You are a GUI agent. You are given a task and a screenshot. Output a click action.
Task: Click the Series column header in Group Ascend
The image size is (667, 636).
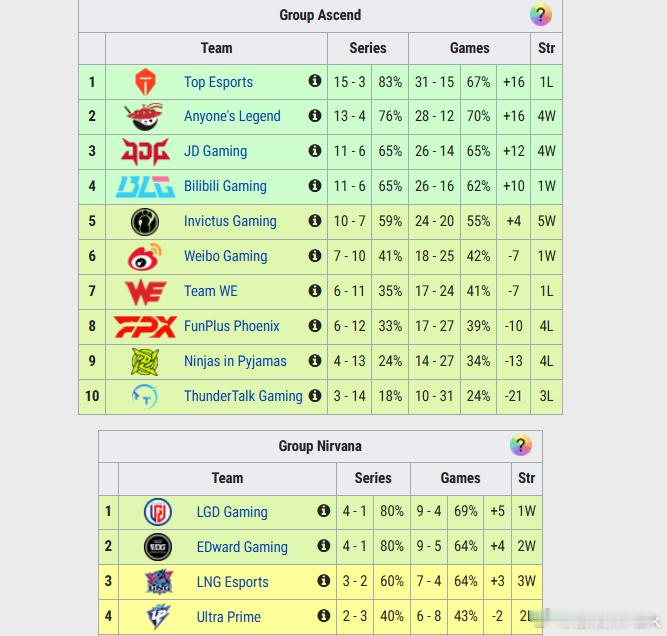click(x=368, y=48)
